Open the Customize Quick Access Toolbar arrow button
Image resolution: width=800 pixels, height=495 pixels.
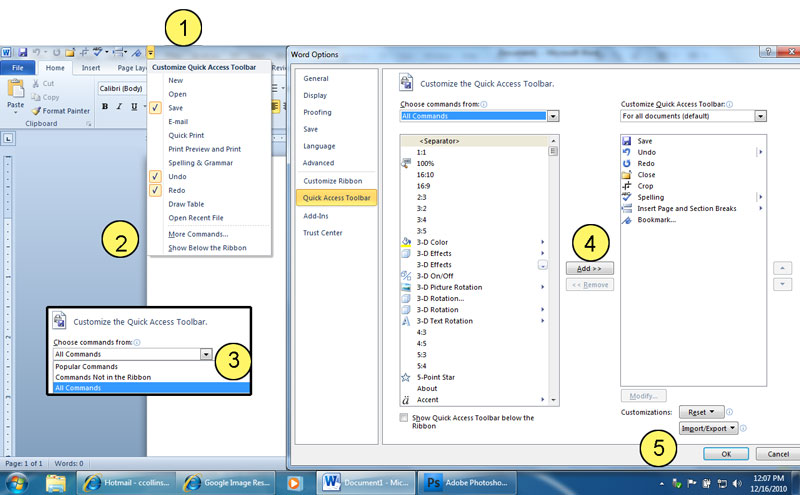coord(151,52)
